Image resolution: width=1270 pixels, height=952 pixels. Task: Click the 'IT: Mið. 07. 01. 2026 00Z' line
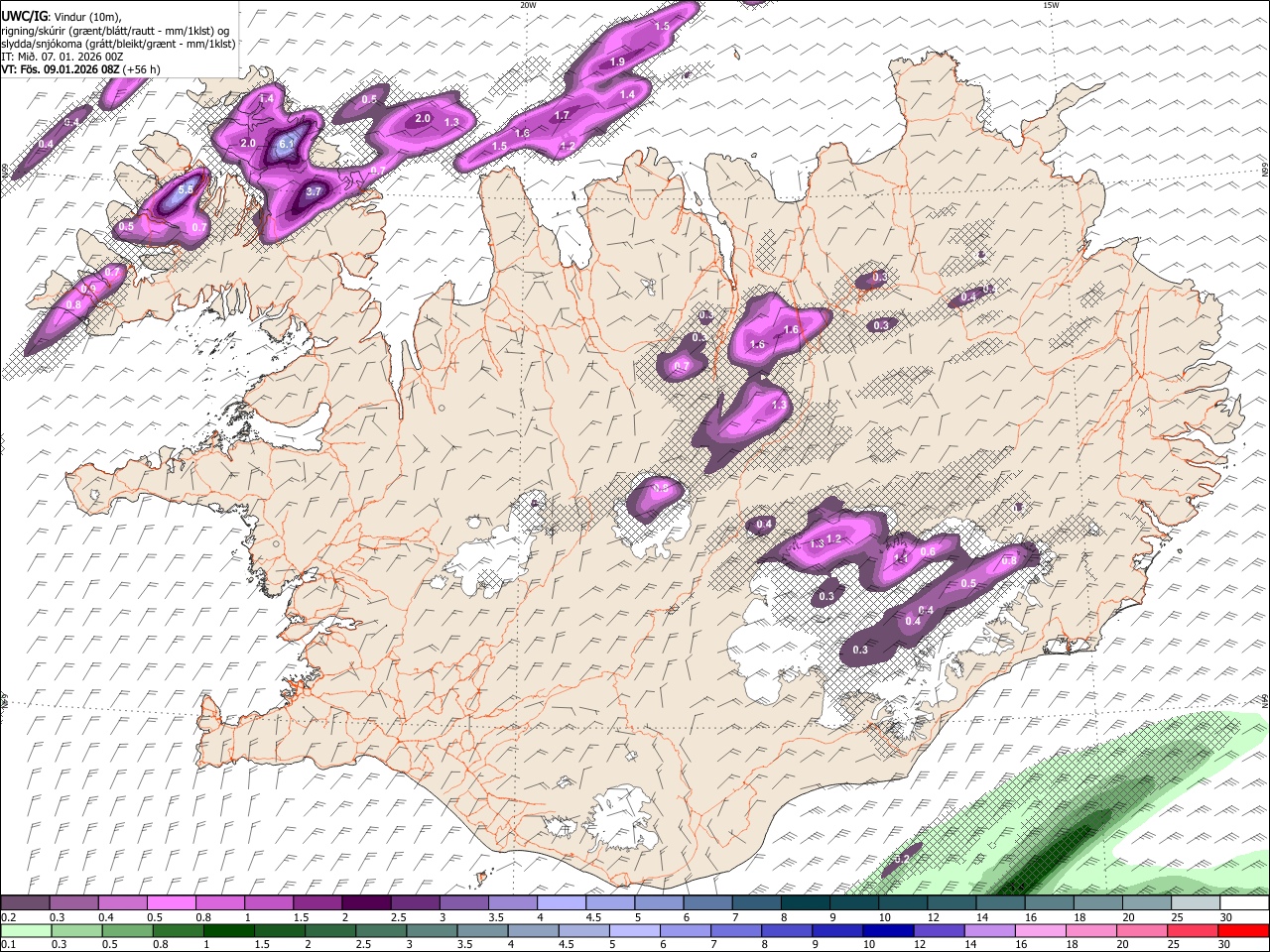(63, 57)
